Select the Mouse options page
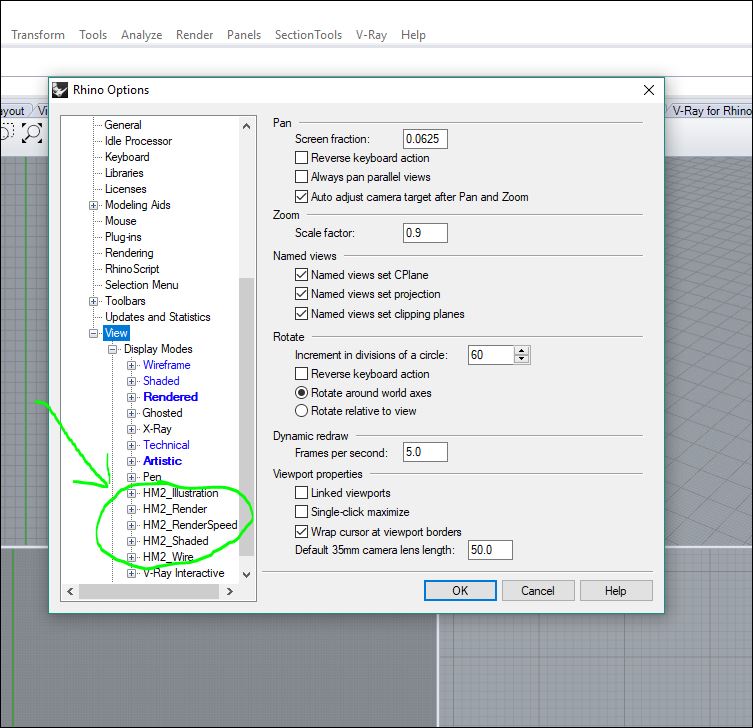This screenshot has height=728, width=753. pyautogui.click(x=121, y=221)
